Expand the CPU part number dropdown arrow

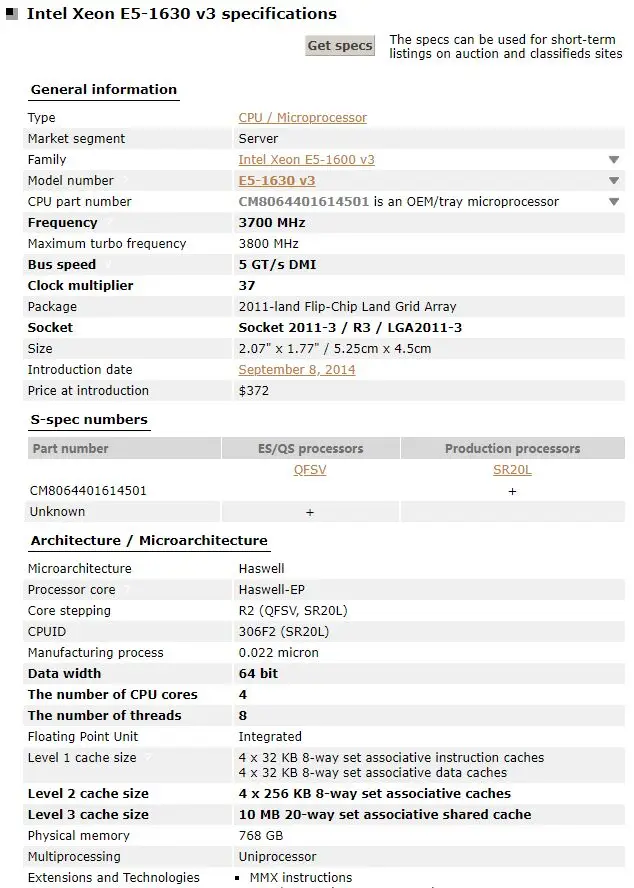point(614,202)
